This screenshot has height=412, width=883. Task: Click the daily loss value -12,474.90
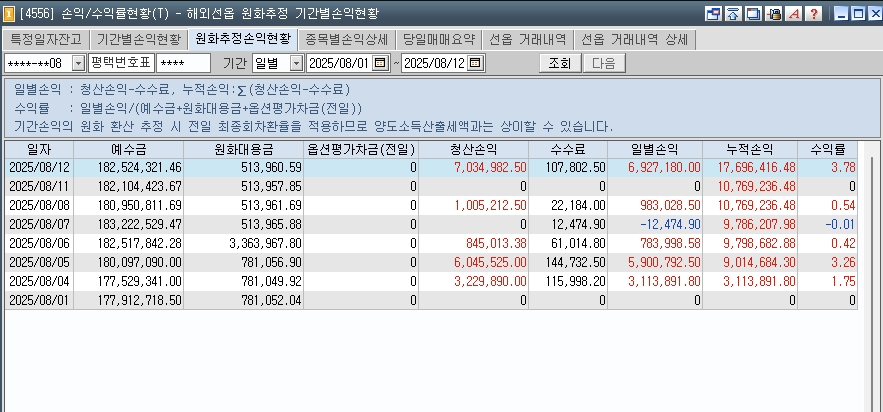pyautogui.click(x=670, y=225)
